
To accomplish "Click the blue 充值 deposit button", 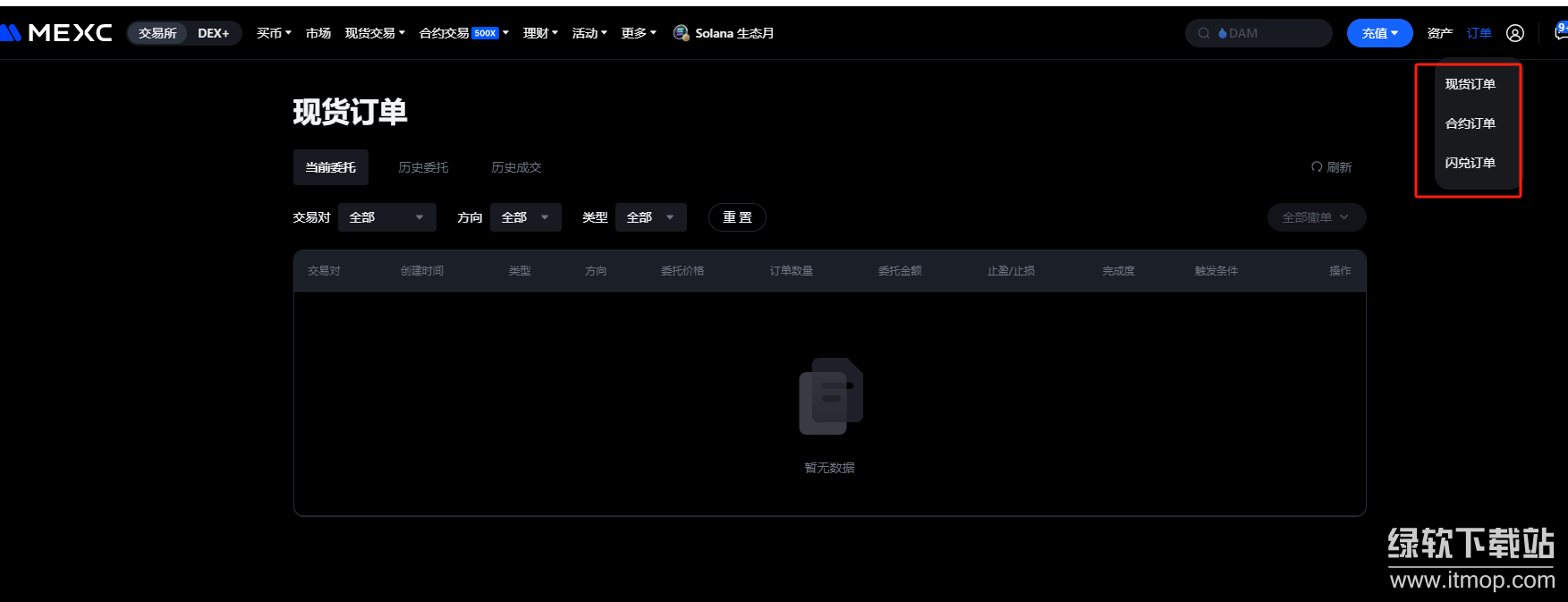I will pos(1379,33).
